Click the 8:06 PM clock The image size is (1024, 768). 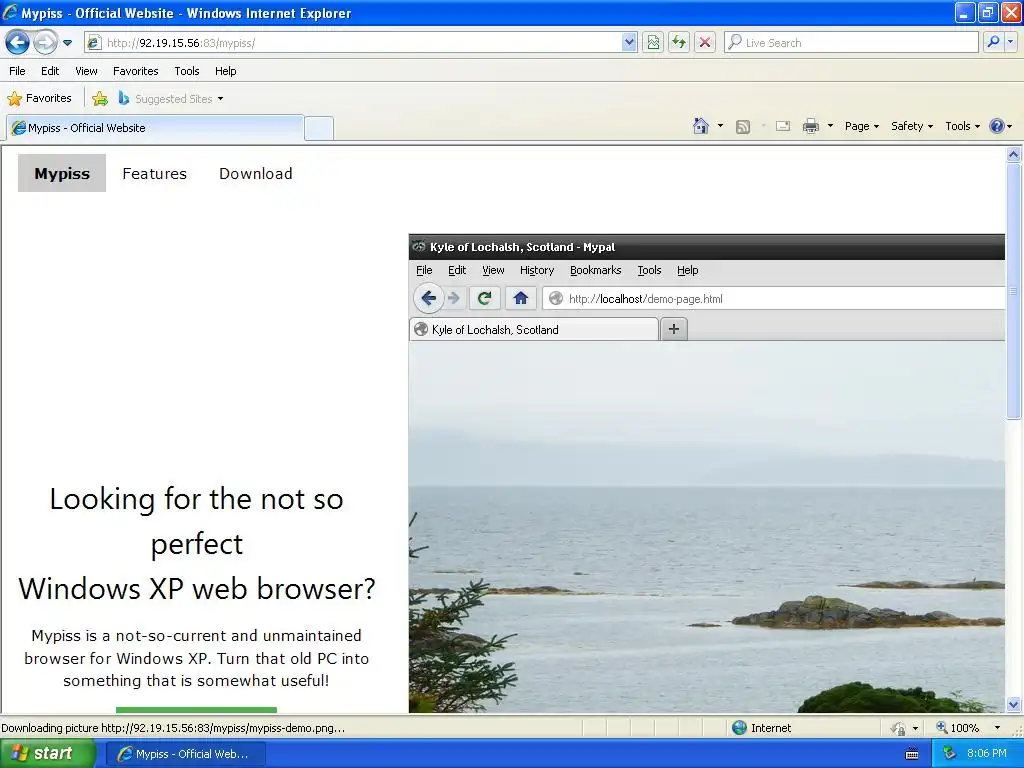click(987, 754)
